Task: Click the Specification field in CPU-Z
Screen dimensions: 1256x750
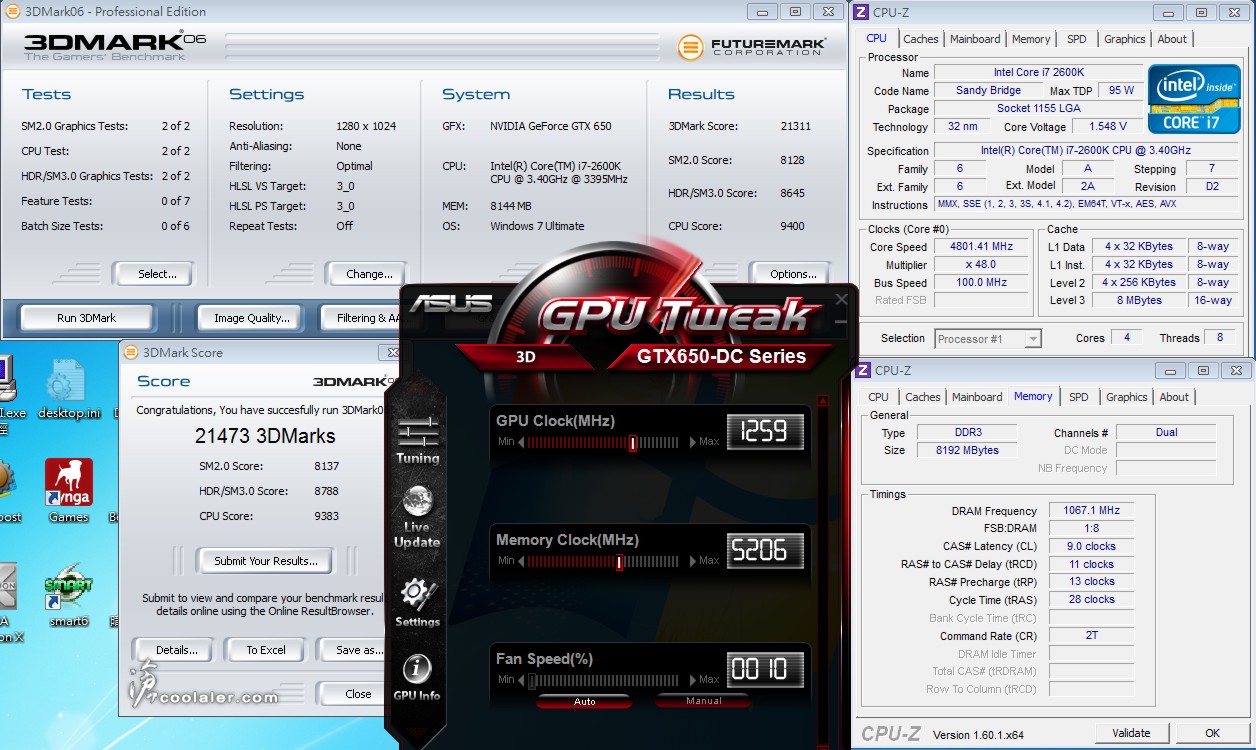Action: [x=1088, y=151]
